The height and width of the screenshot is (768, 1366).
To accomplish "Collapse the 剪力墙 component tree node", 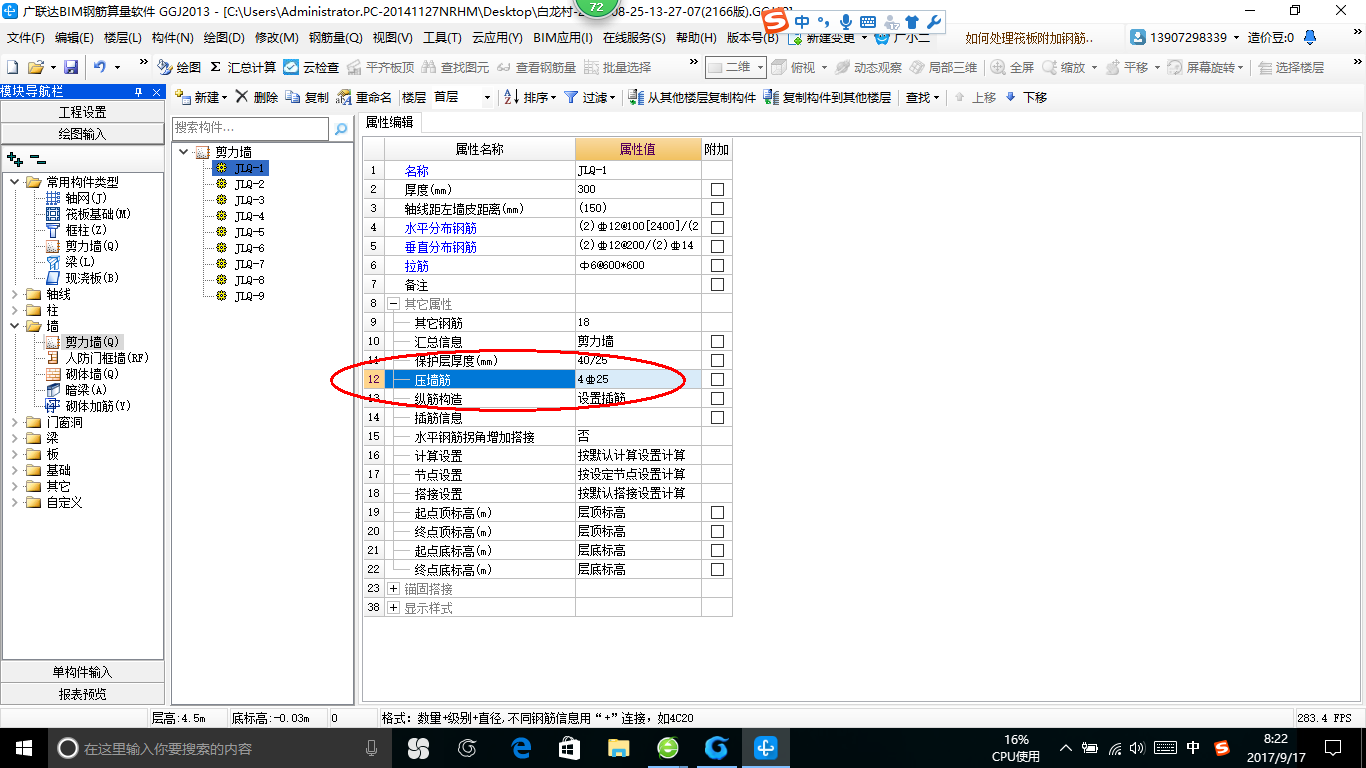I will (x=183, y=152).
